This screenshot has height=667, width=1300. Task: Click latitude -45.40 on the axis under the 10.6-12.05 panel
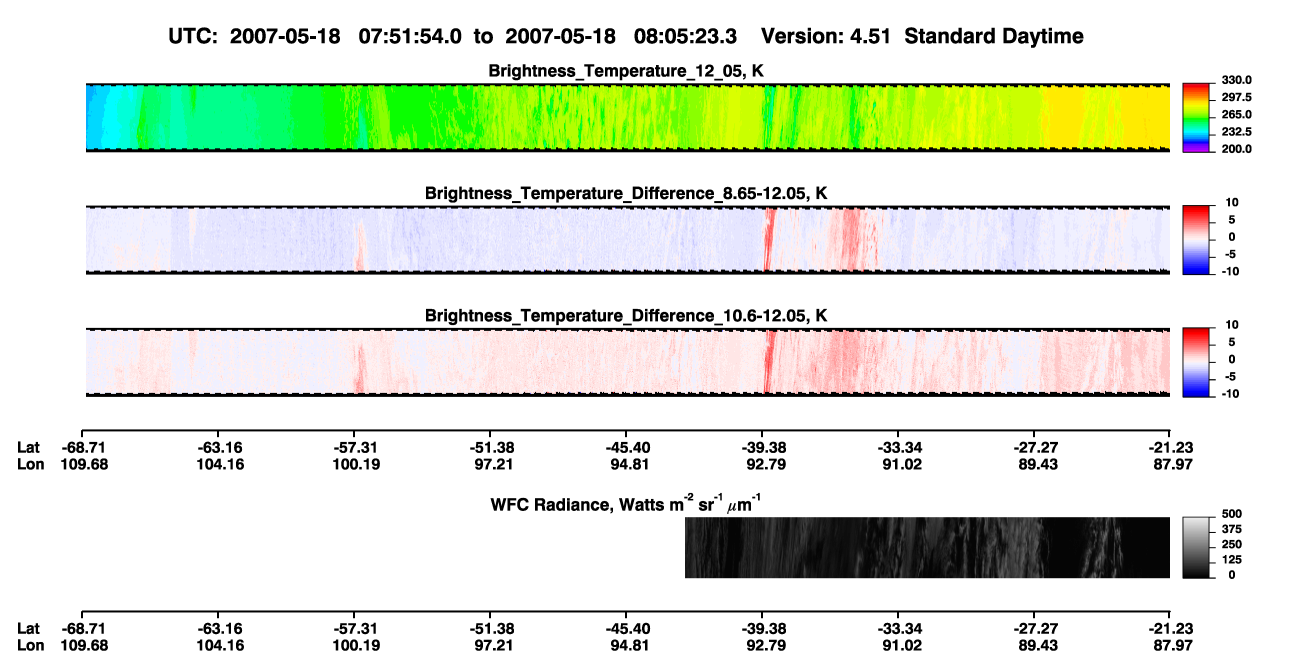[x=627, y=447]
